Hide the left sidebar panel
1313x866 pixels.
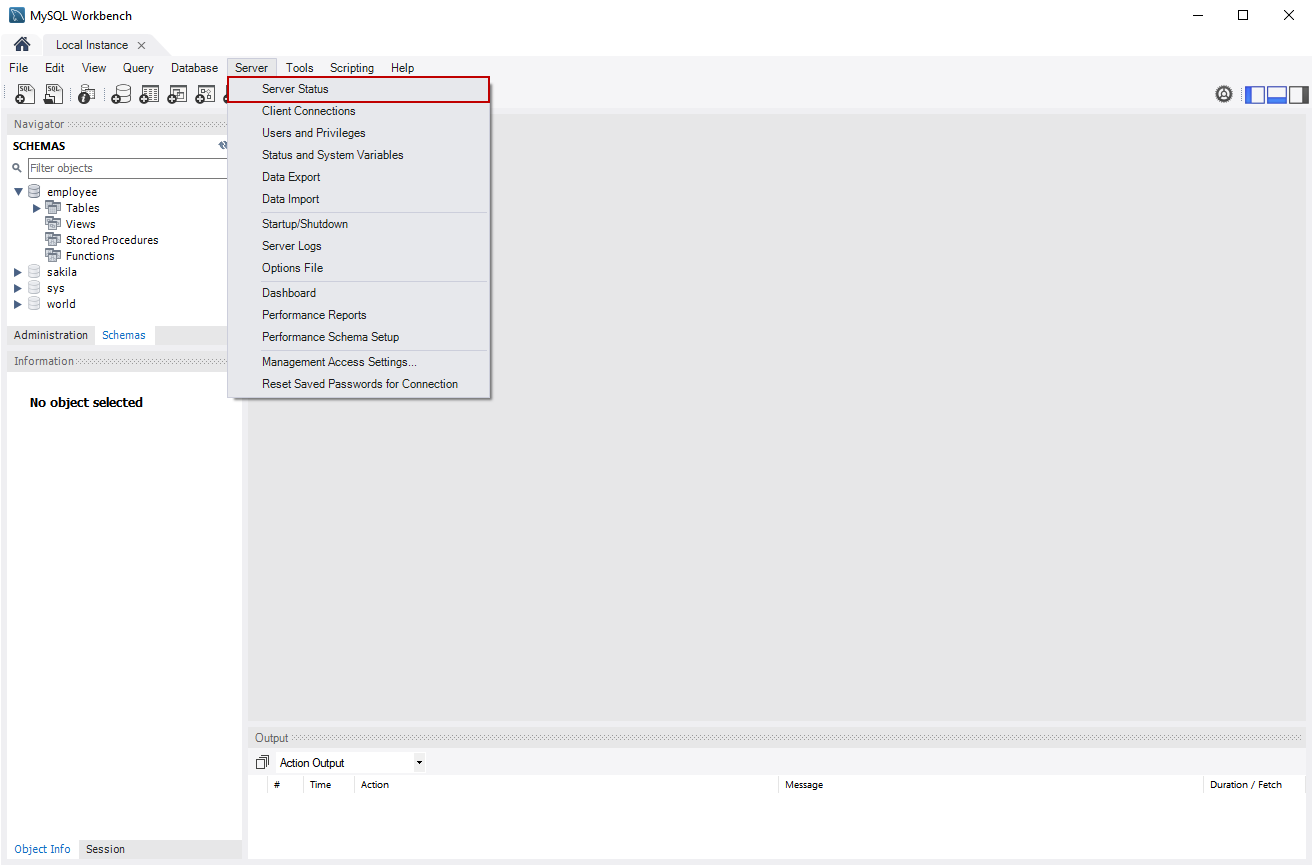click(x=1255, y=93)
